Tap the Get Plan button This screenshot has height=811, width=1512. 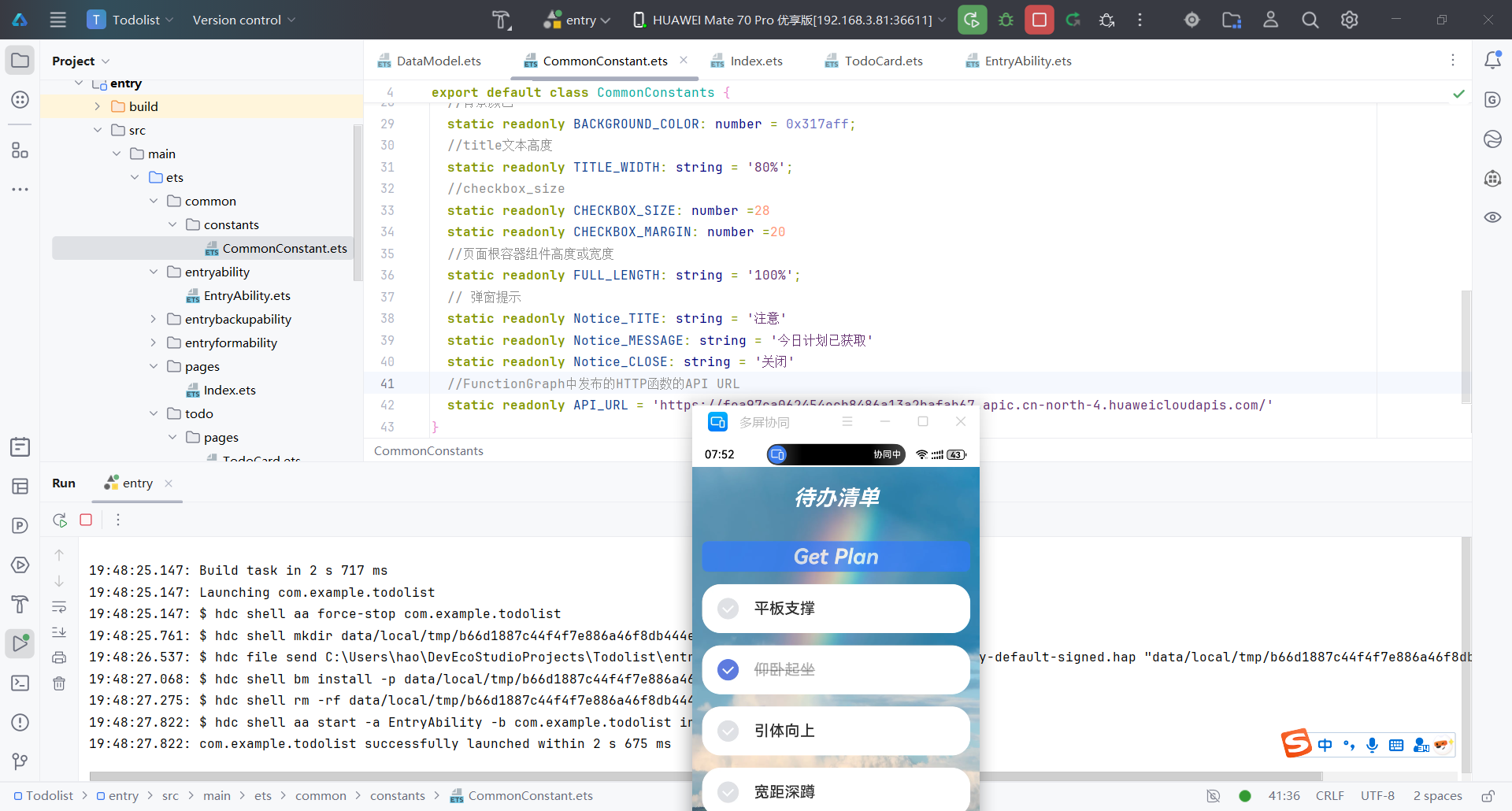(836, 557)
